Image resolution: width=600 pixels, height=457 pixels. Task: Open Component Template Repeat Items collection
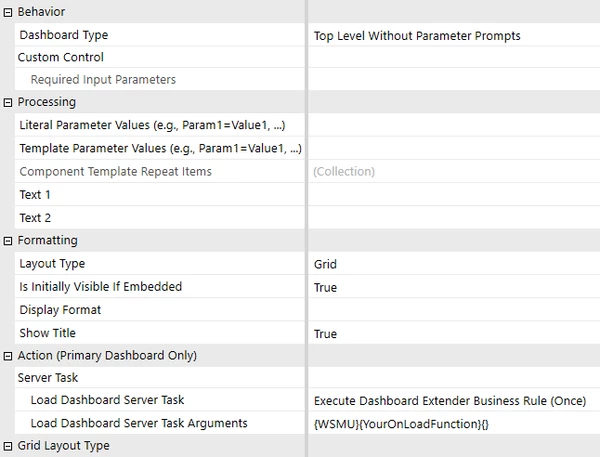[454, 171]
